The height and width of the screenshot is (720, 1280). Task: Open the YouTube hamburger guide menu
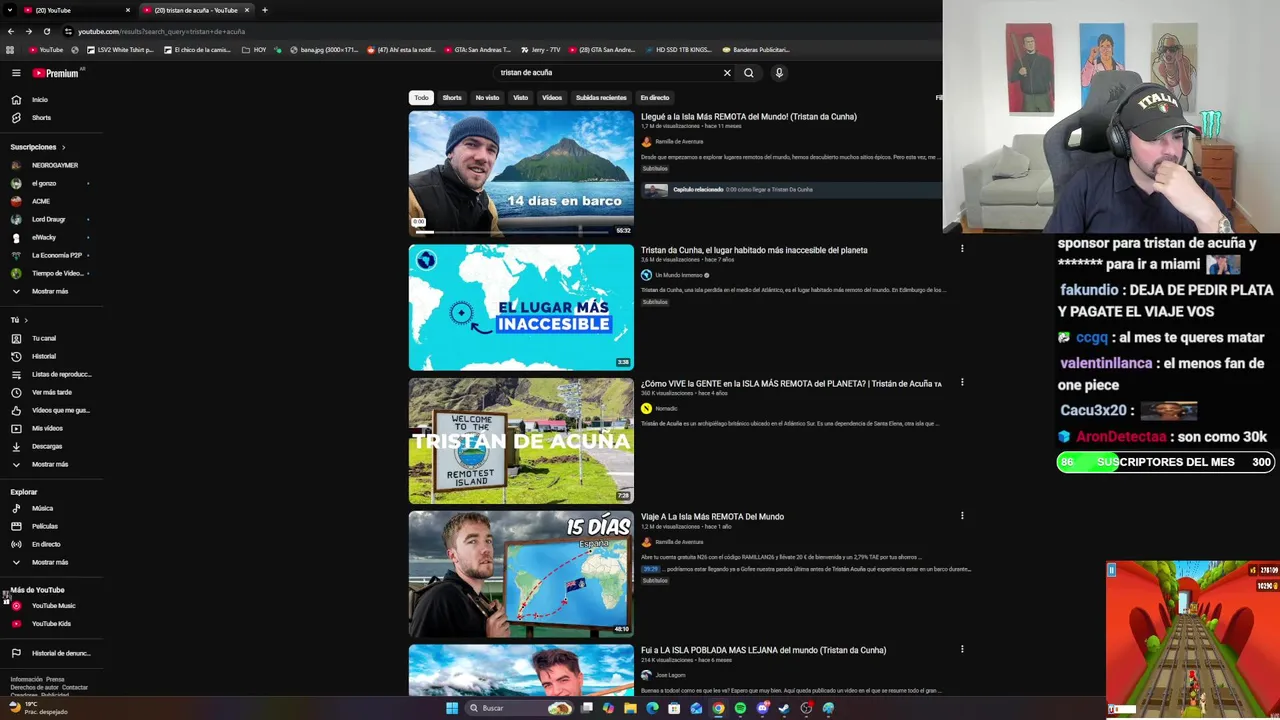[x=16, y=73]
